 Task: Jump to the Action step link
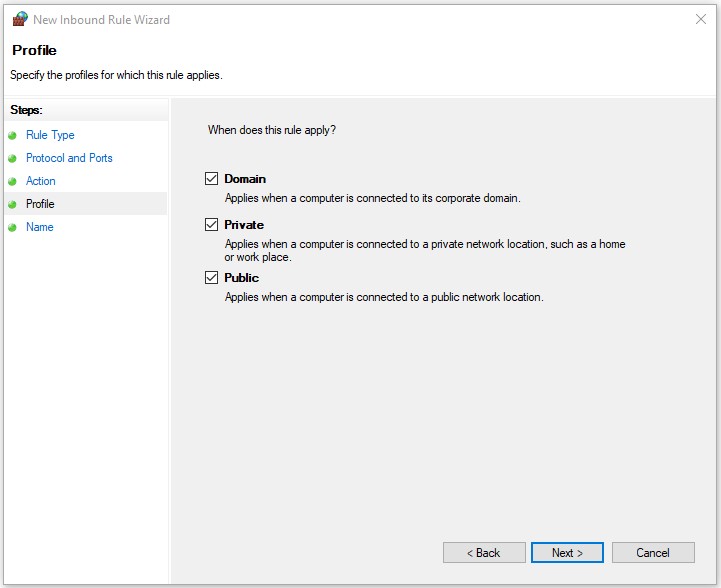click(41, 181)
